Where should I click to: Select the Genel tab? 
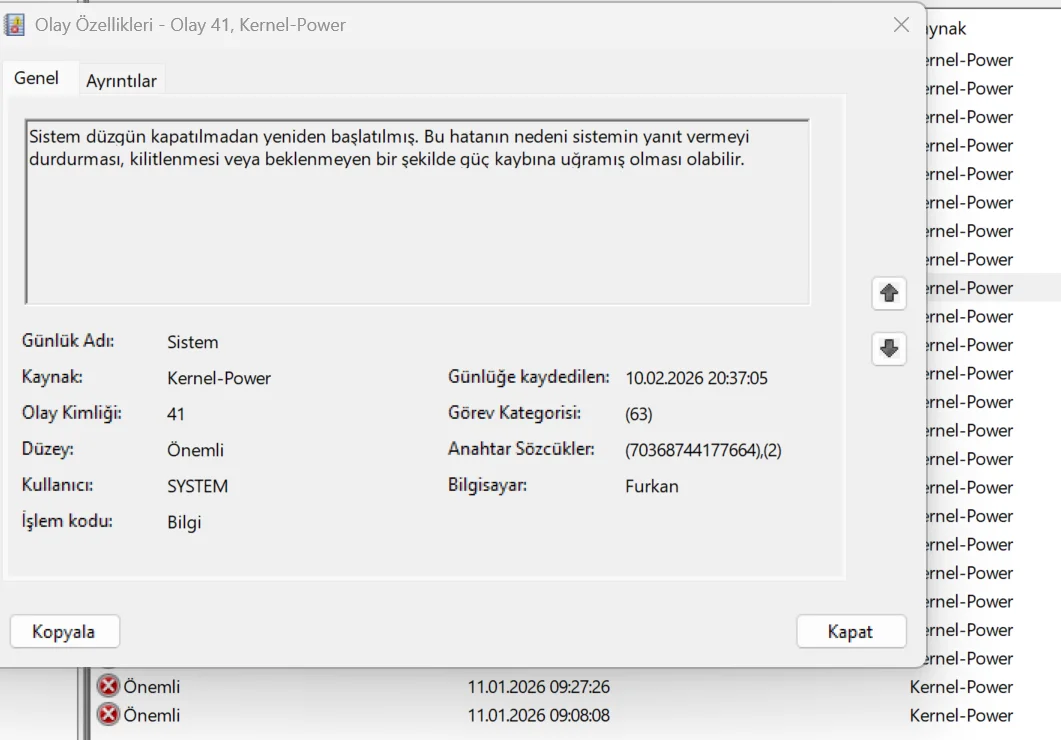37,78
